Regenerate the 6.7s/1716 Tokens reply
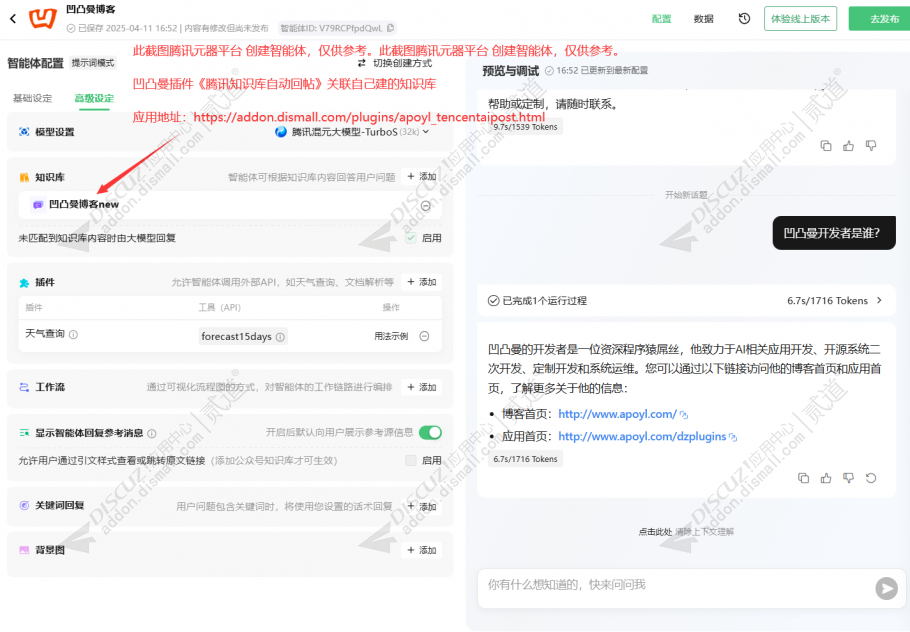 (x=871, y=478)
